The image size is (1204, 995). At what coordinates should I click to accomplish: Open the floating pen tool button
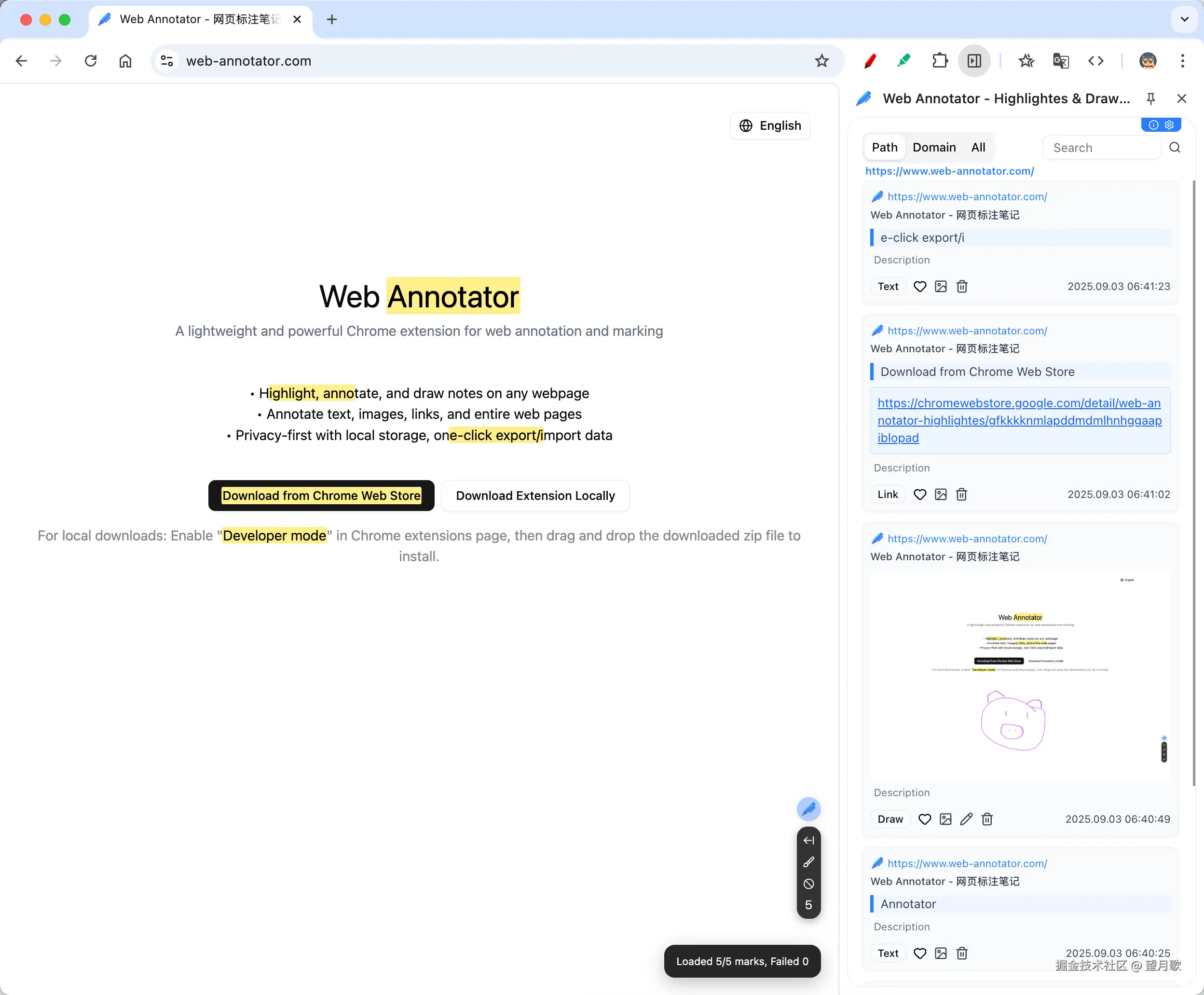tap(808, 809)
